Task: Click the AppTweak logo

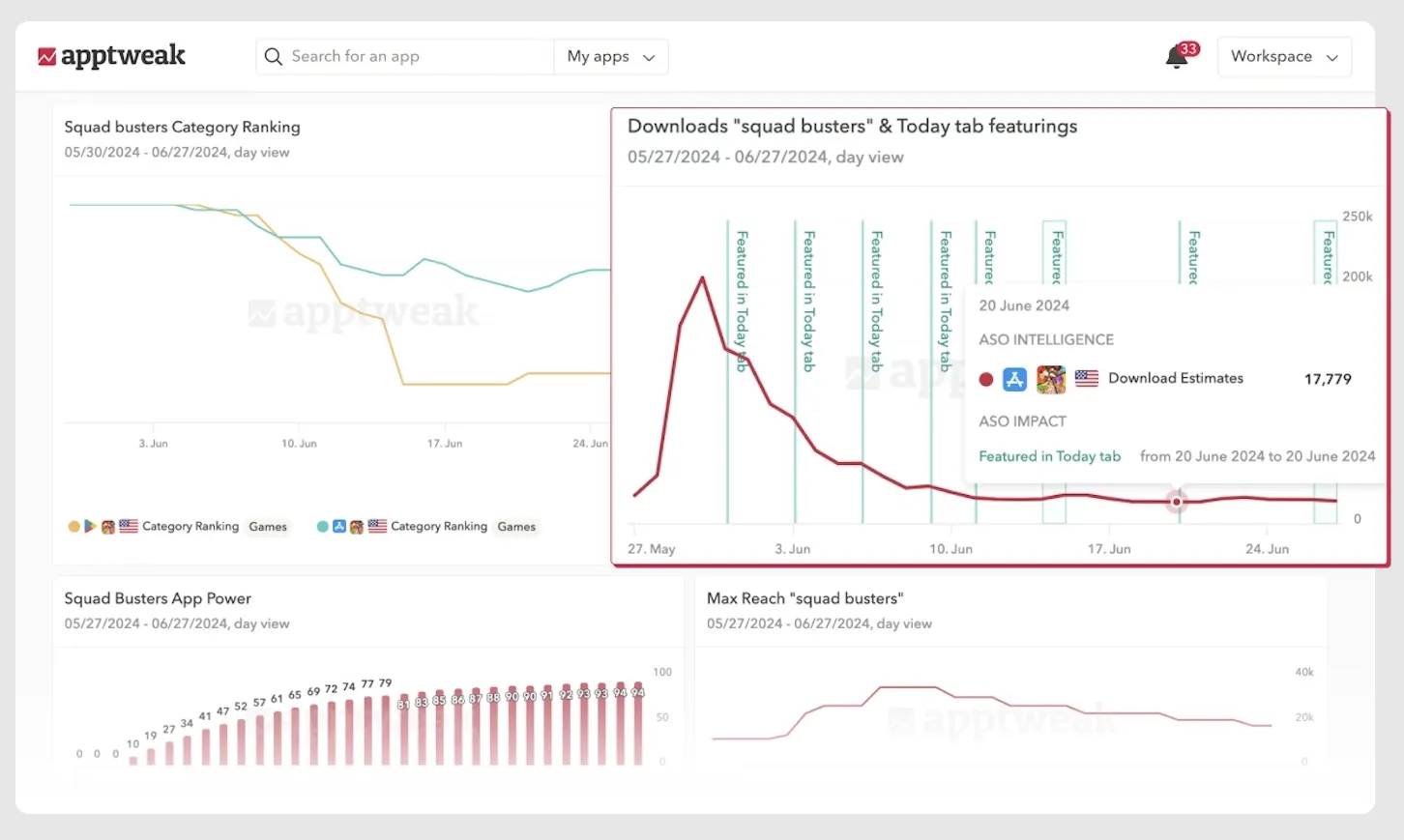Action: click(111, 56)
